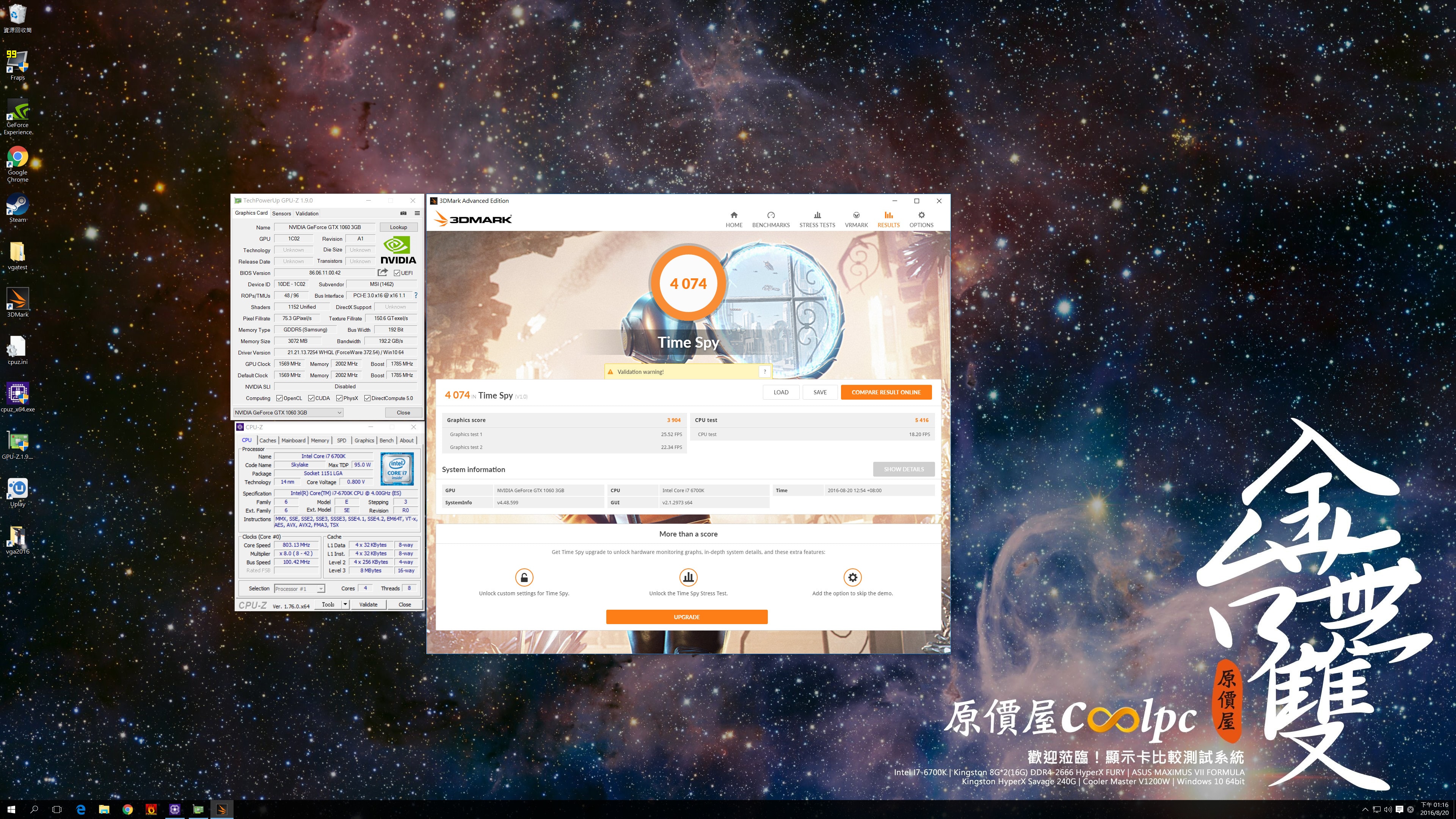This screenshot has height=819, width=1456.
Task: Switch to the Sensors tab in GPU-Z
Action: pyautogui.click(x=281, y=213)
